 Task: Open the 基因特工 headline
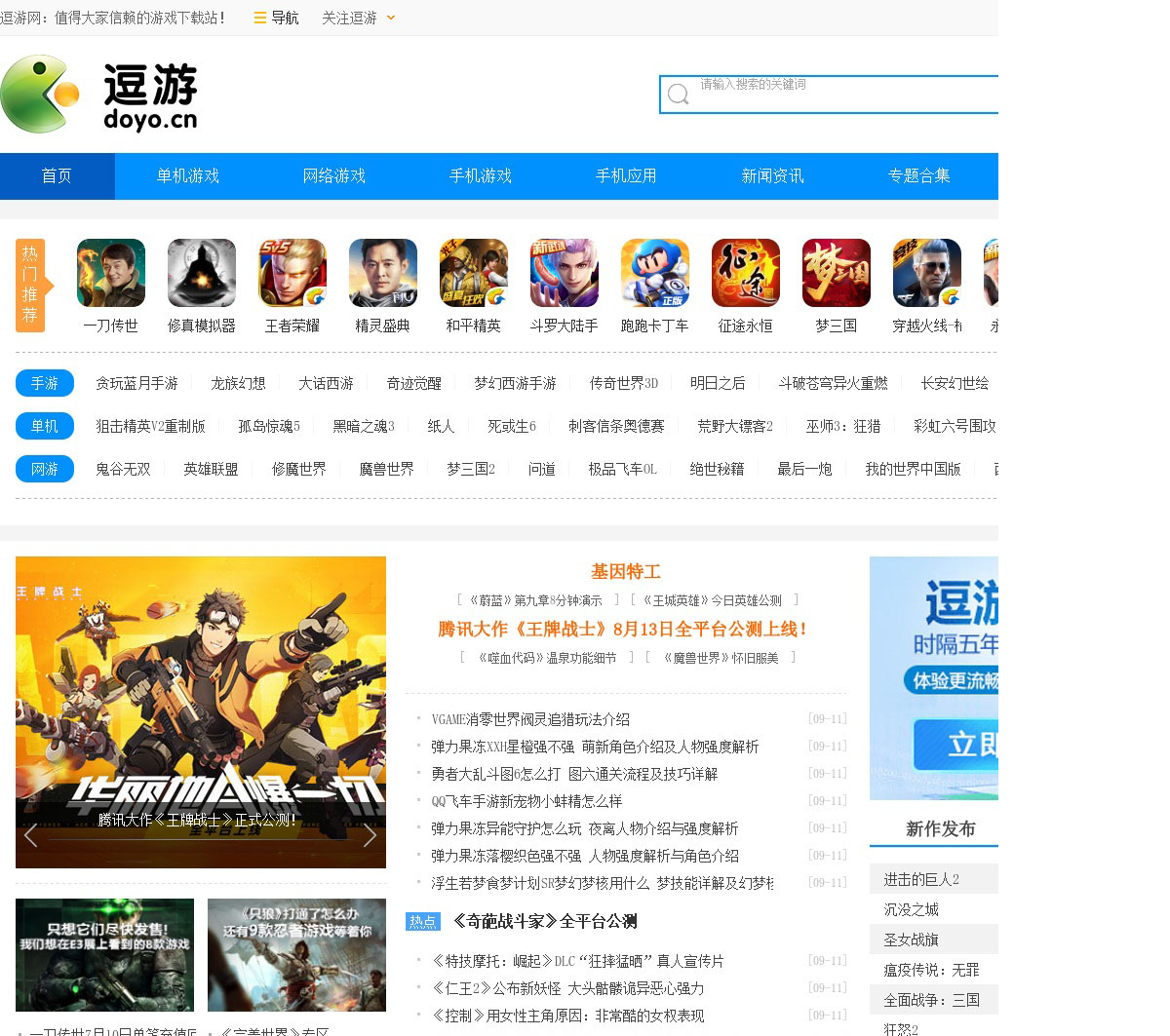(626, 572)
